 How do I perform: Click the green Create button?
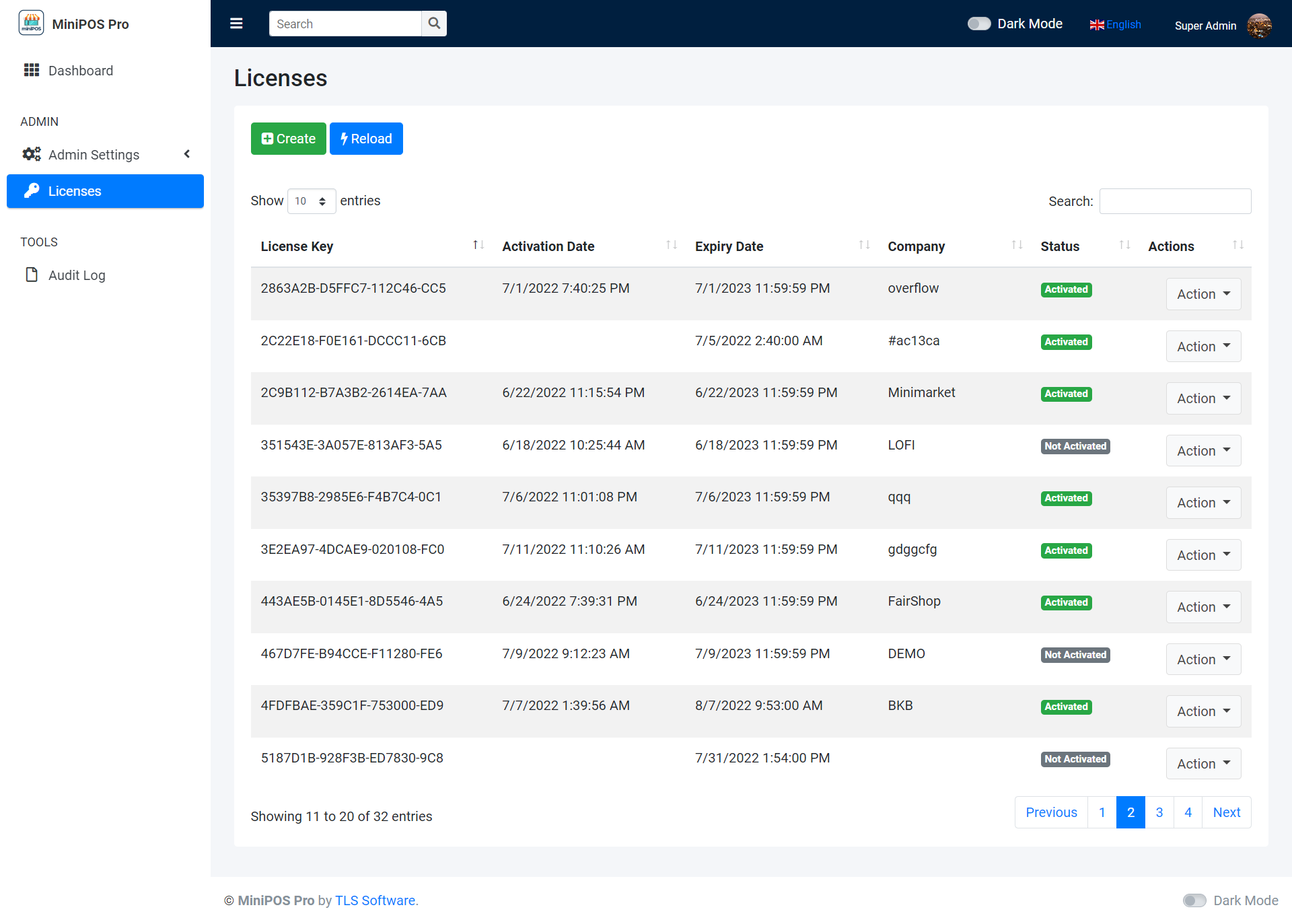point(288,139)
